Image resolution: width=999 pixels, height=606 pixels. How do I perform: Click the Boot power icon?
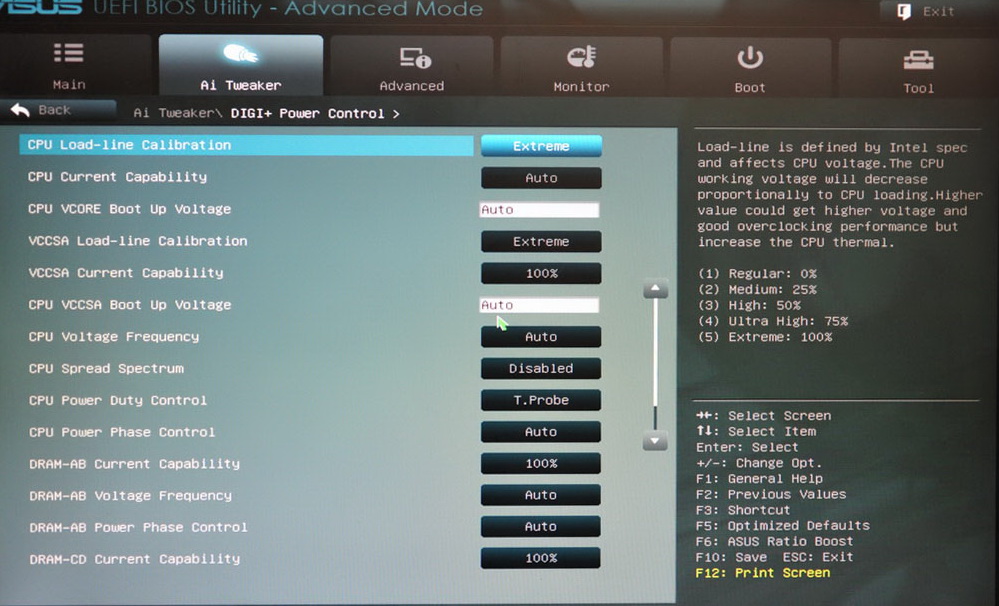pos(750,58)
